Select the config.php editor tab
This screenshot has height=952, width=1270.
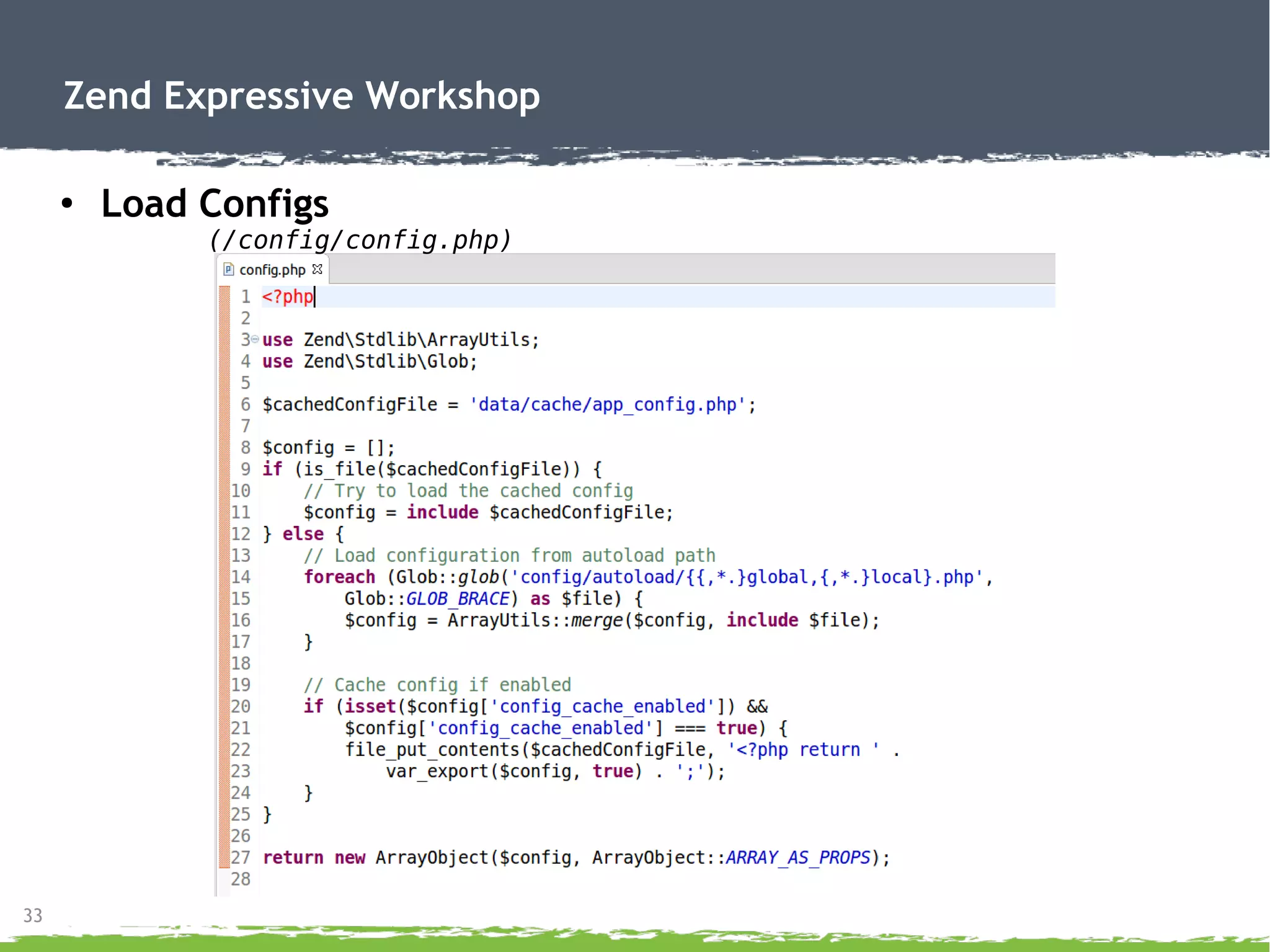point(273,270)
